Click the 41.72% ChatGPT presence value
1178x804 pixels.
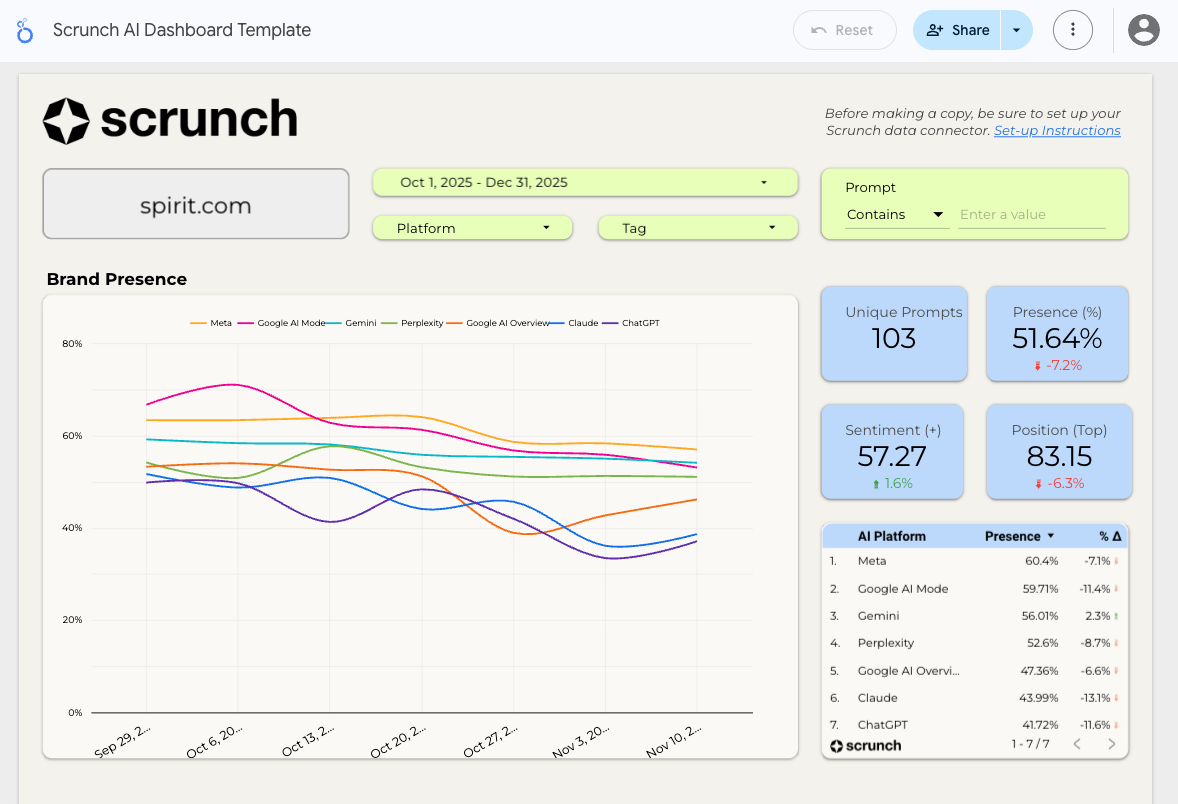[x=1040, y=725]
